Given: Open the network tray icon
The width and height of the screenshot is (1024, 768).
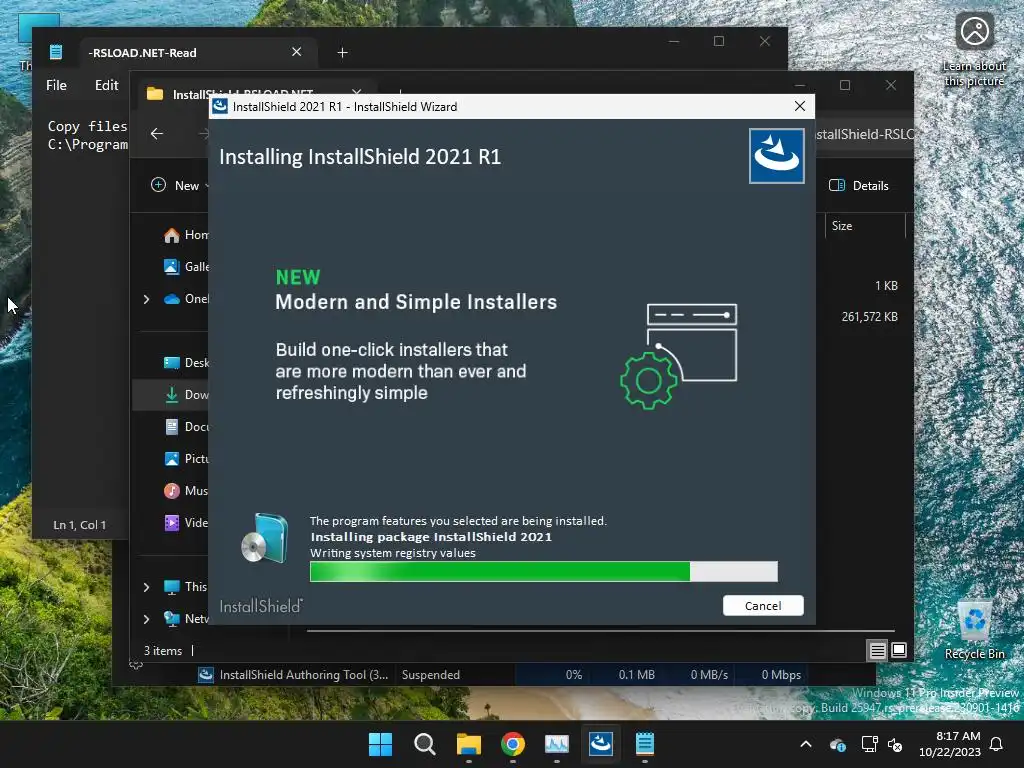Looking at the screenshot, I should 869,744.
